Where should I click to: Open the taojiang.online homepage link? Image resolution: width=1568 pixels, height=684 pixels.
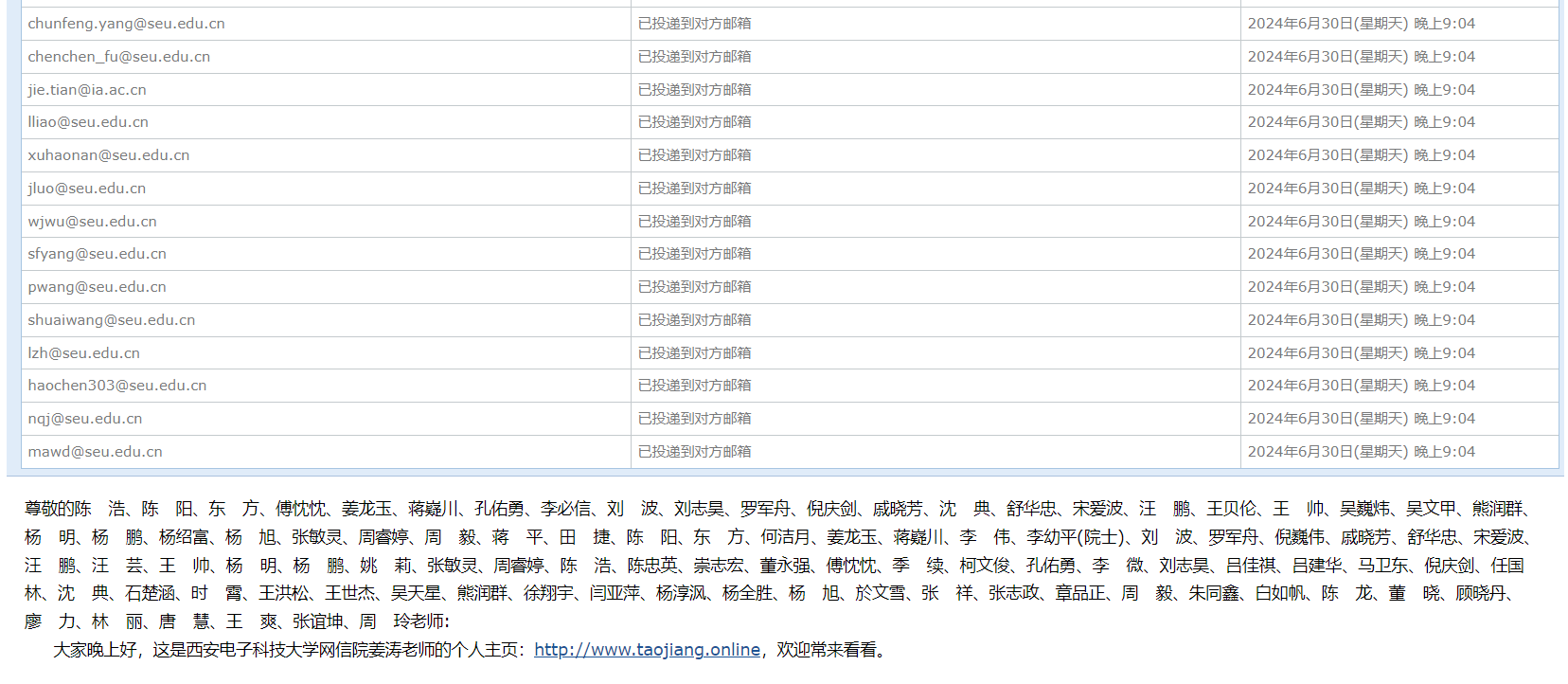pos(647,650)
